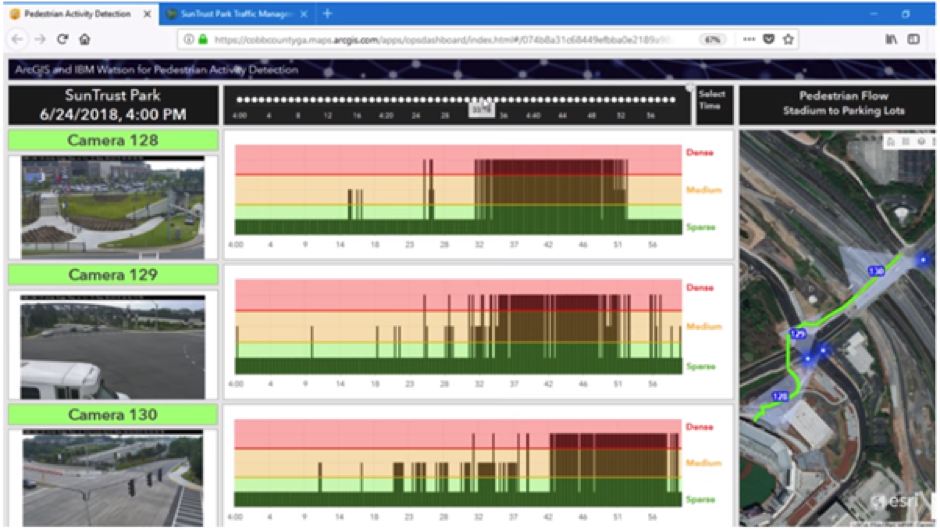
Task: Reset the 67% zoom level badge
Action: tap(712, 40)
